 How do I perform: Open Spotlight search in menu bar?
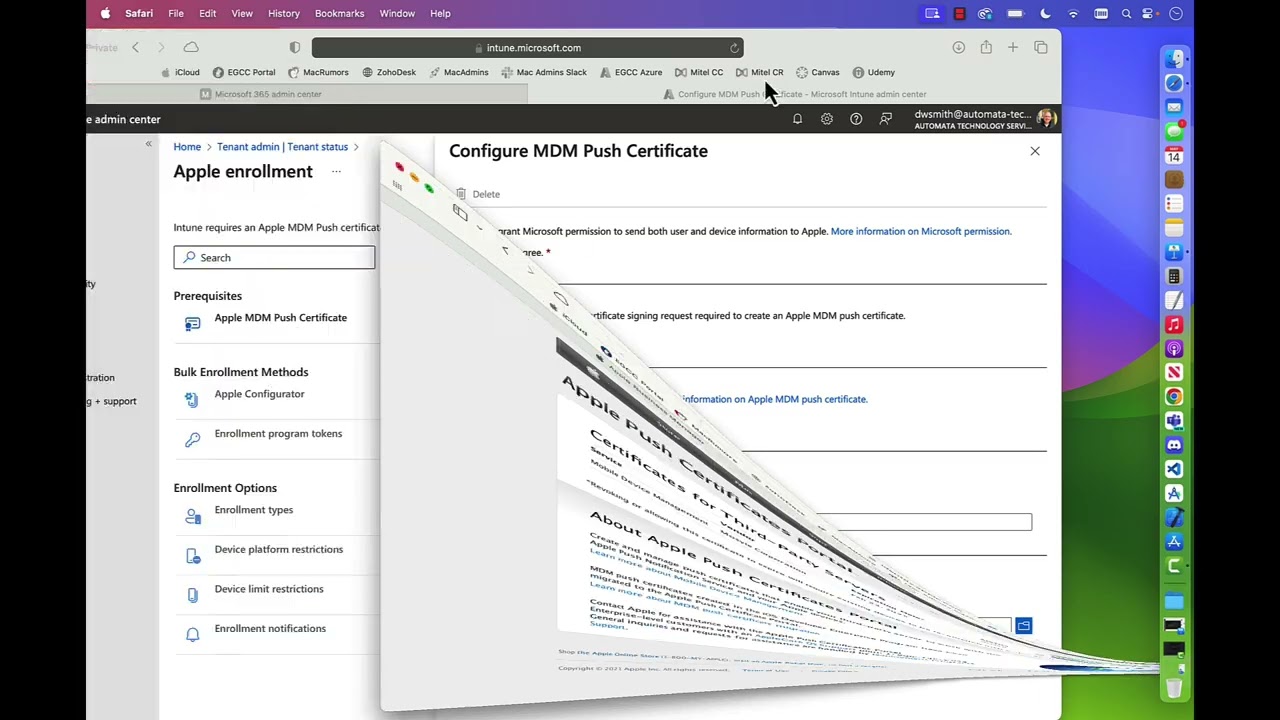click(1126, 13)
